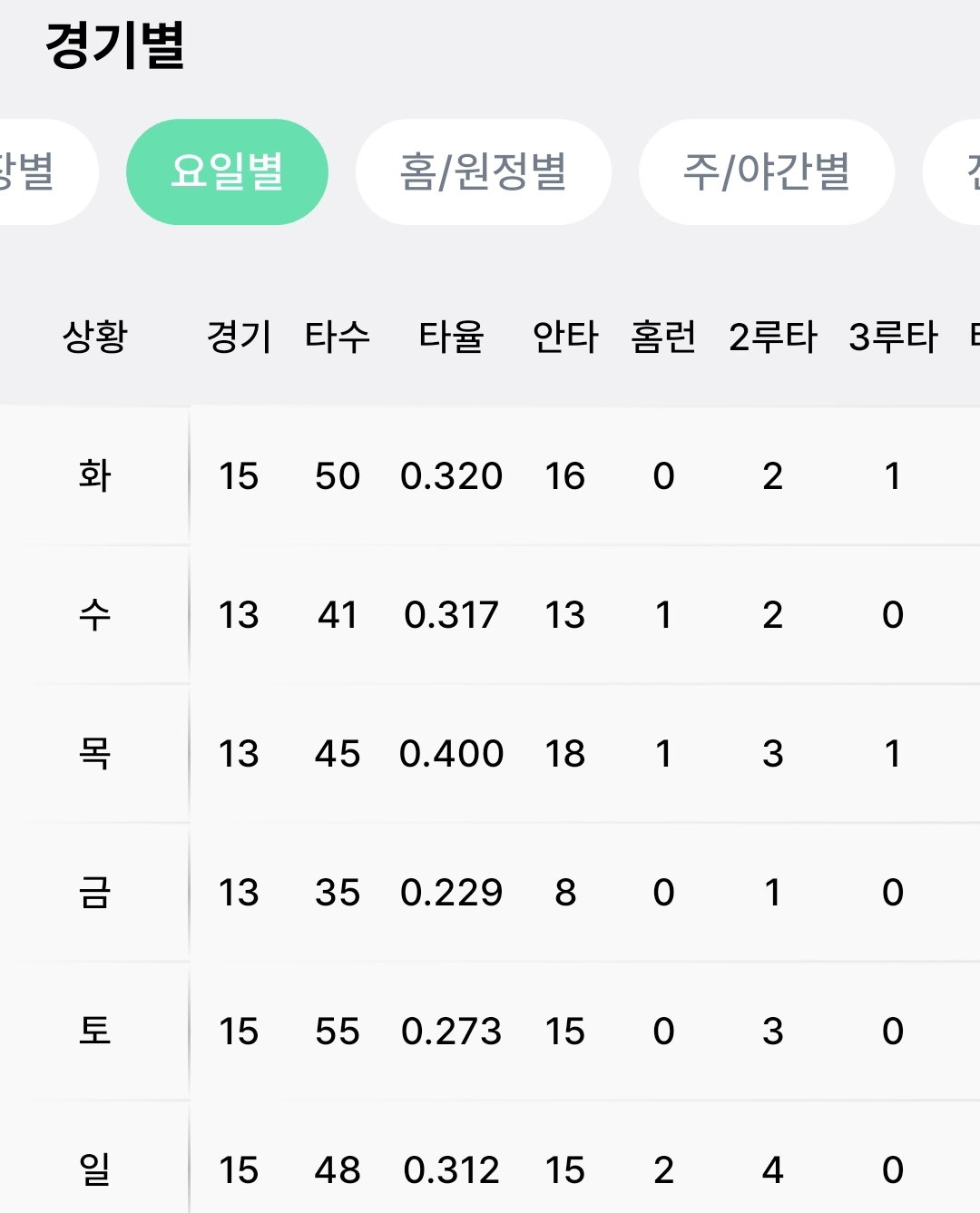Tap the 타수 column header
The image size is (980, 1213).
(338, 337)
